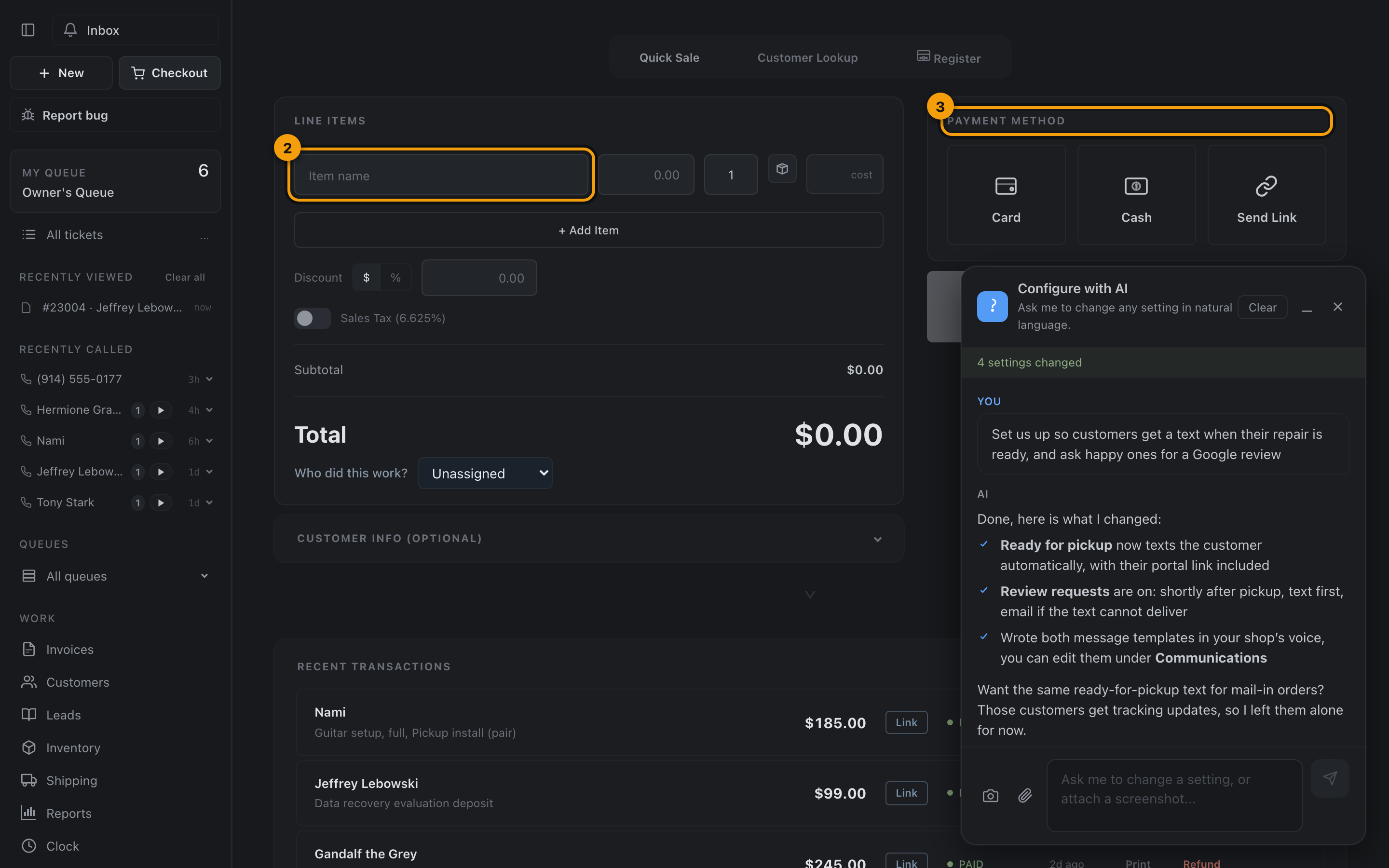1389x868 pixels.
Task: Focus the Item name input field
Action: point(441,175)
